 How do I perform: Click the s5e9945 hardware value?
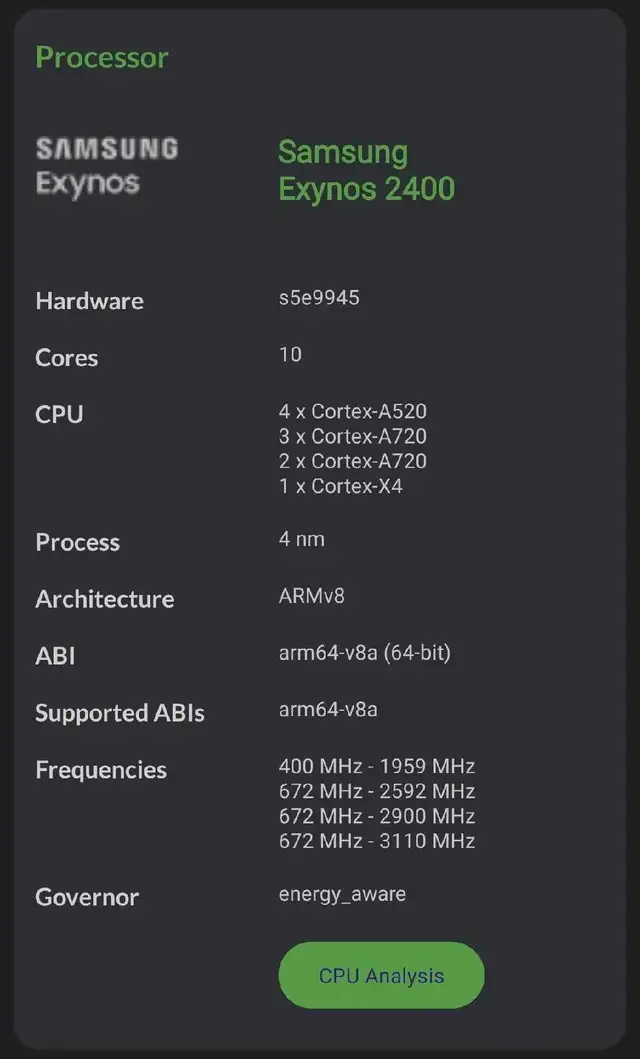coord(319,298)
